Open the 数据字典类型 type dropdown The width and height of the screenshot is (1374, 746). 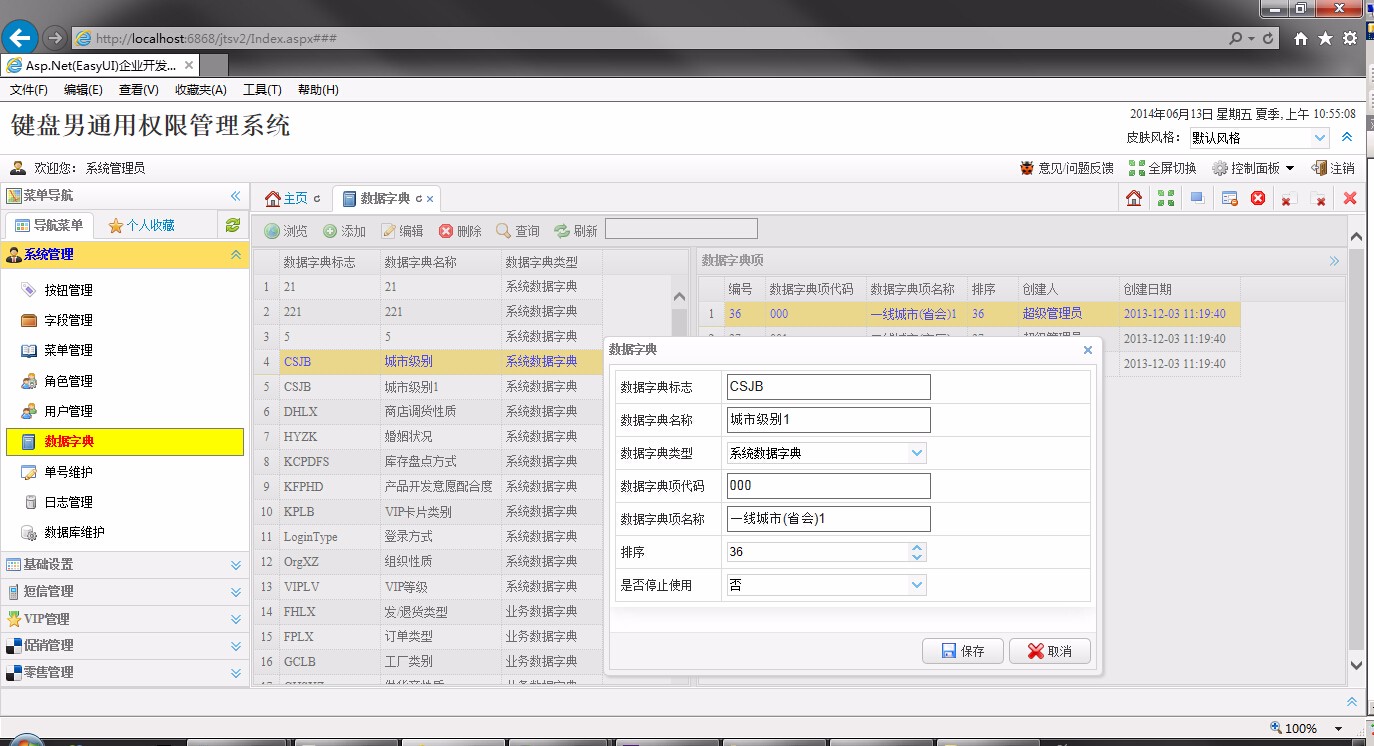point(917,452)
